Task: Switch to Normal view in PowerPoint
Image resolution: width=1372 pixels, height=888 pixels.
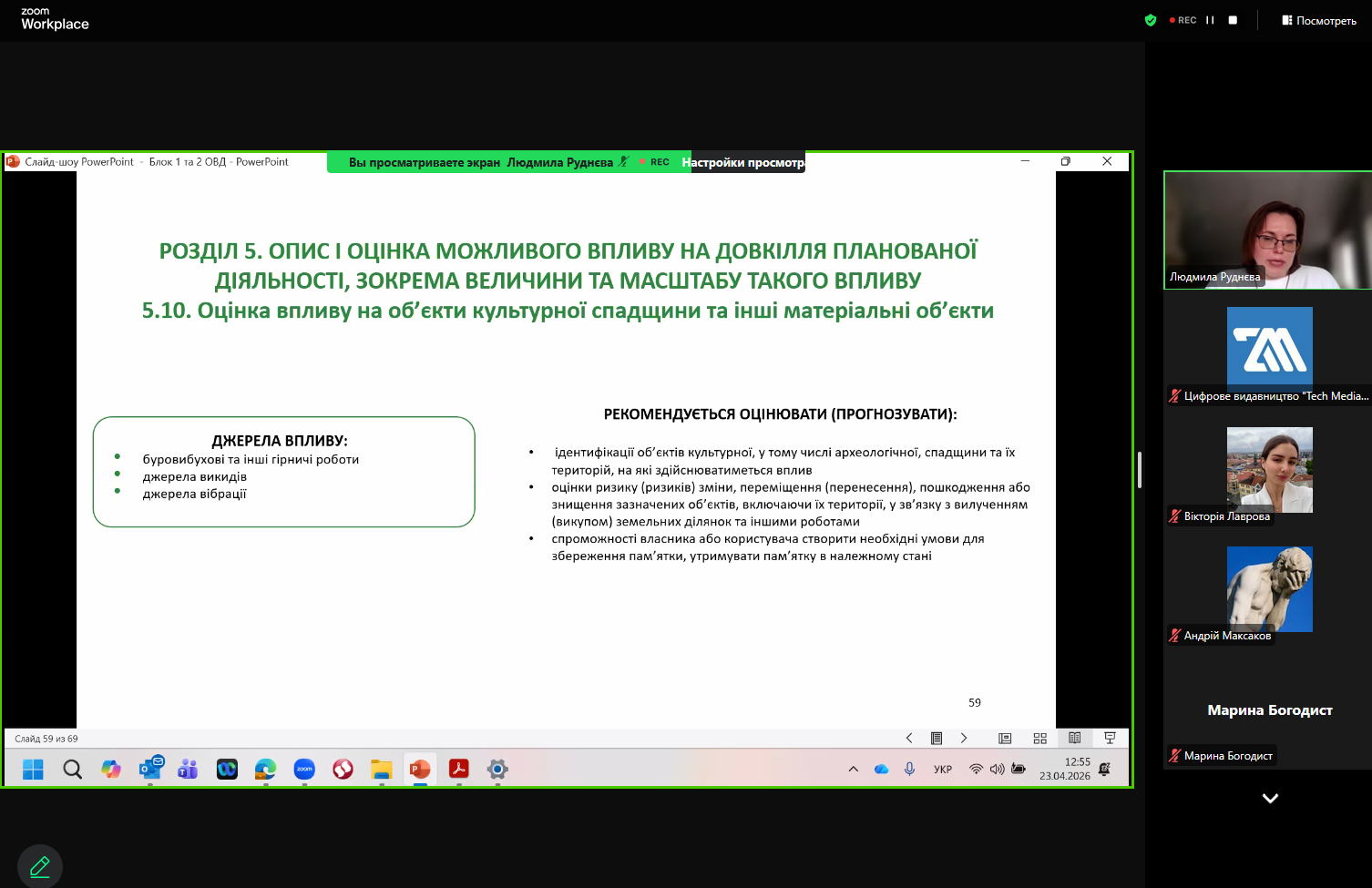Action: 1005,739
